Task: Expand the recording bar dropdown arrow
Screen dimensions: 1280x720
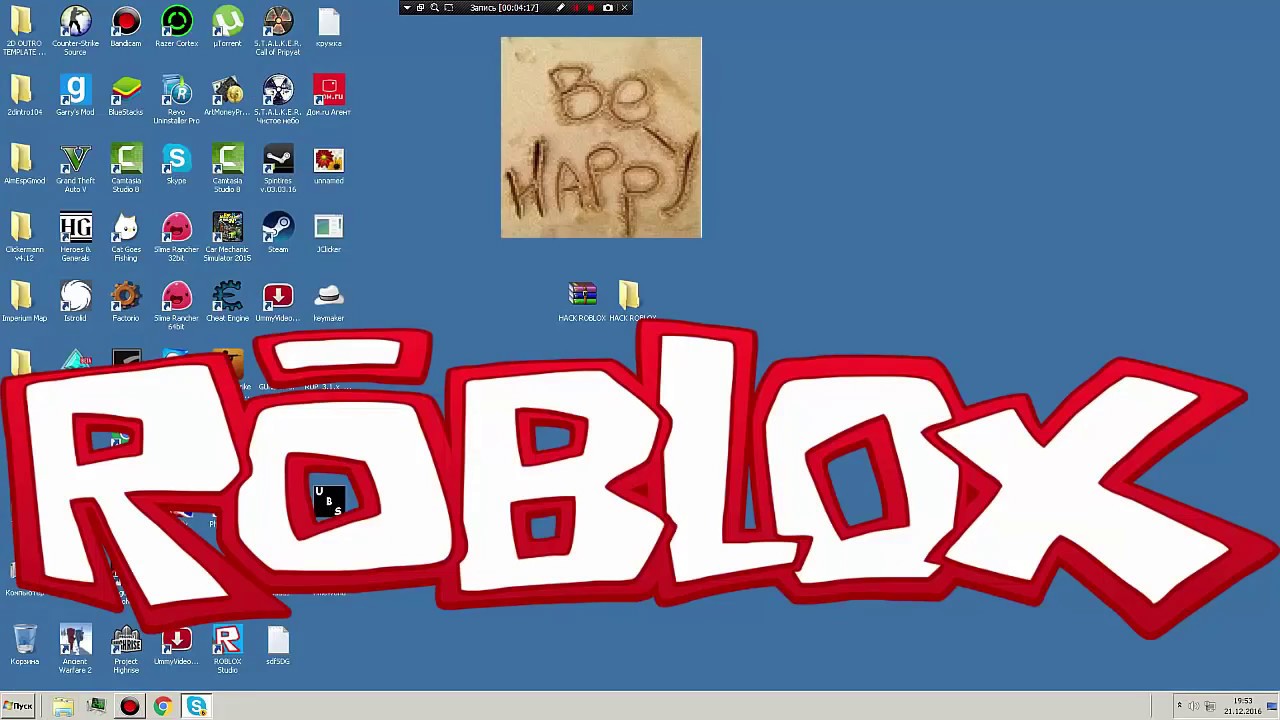Action: click(407, 8)
